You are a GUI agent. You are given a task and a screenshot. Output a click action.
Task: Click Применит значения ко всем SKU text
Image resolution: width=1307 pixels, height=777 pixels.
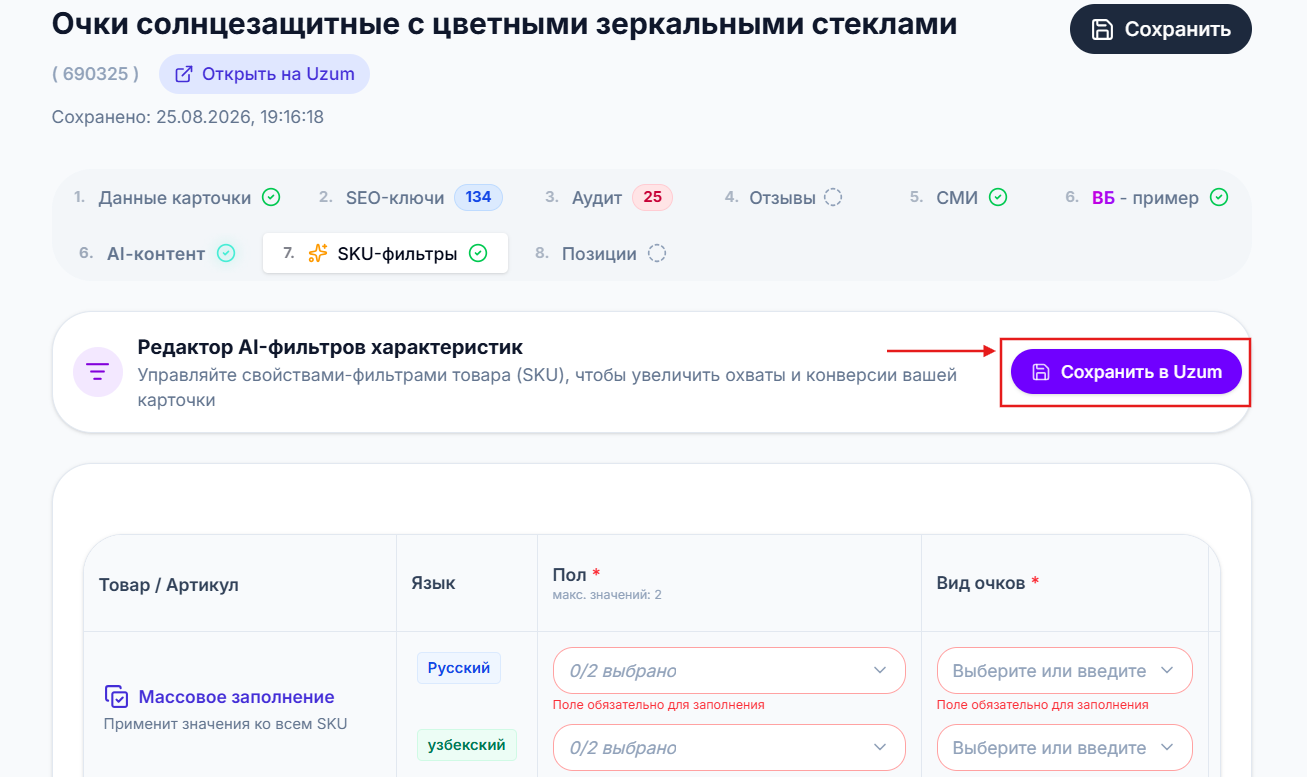click(x=226, y=723)
